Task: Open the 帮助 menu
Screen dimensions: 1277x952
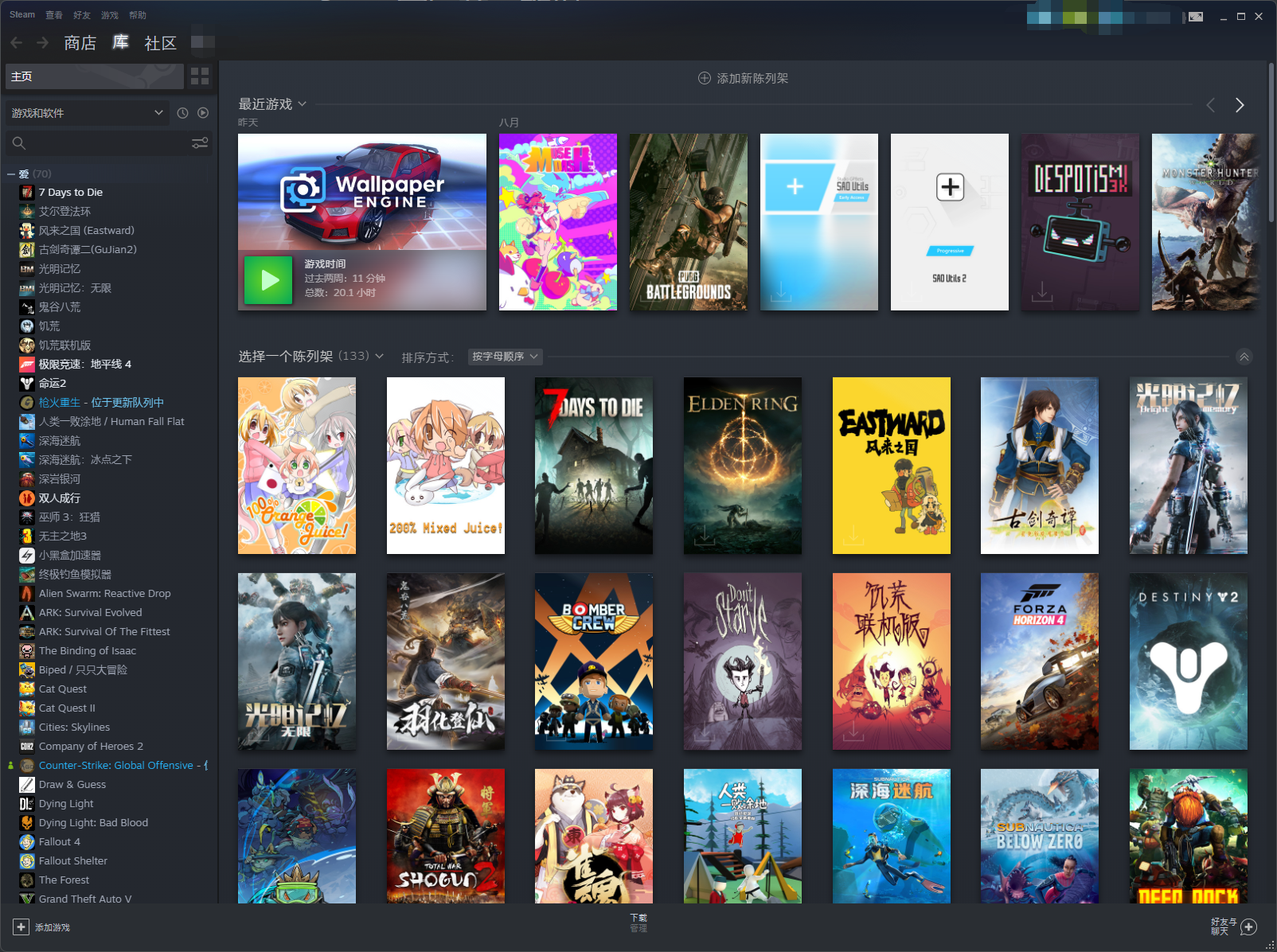Action: coord(138,15)
